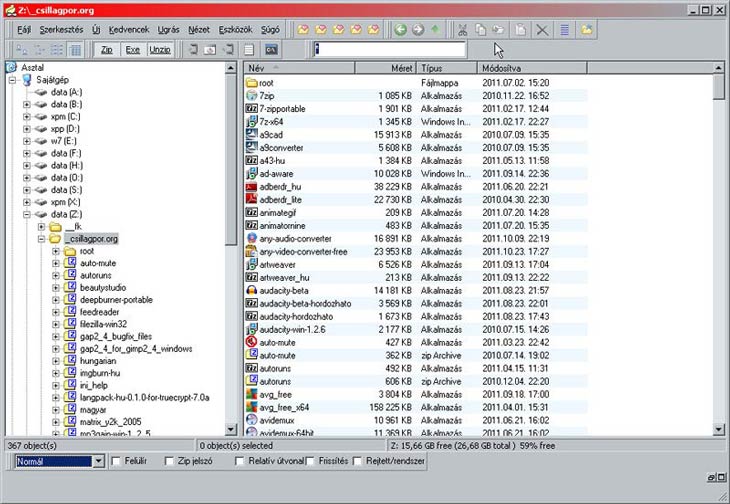Click the Unzip button

pos(160,49)
